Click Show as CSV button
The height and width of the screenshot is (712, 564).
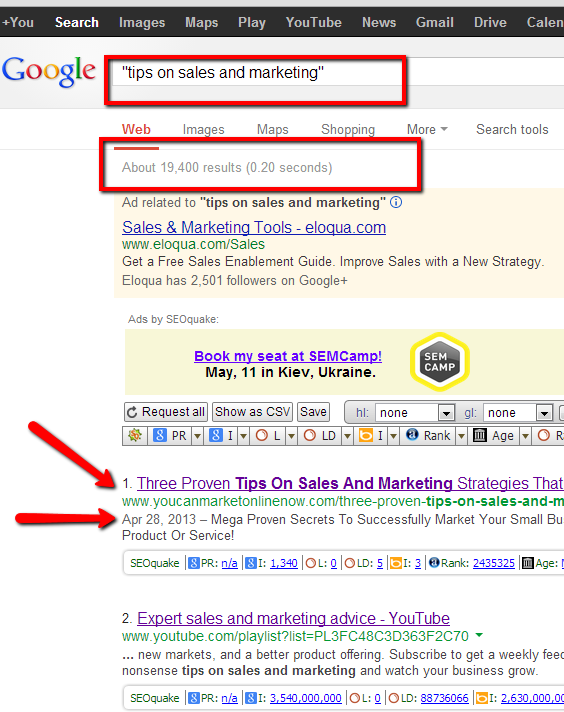(x=252, y=412)
